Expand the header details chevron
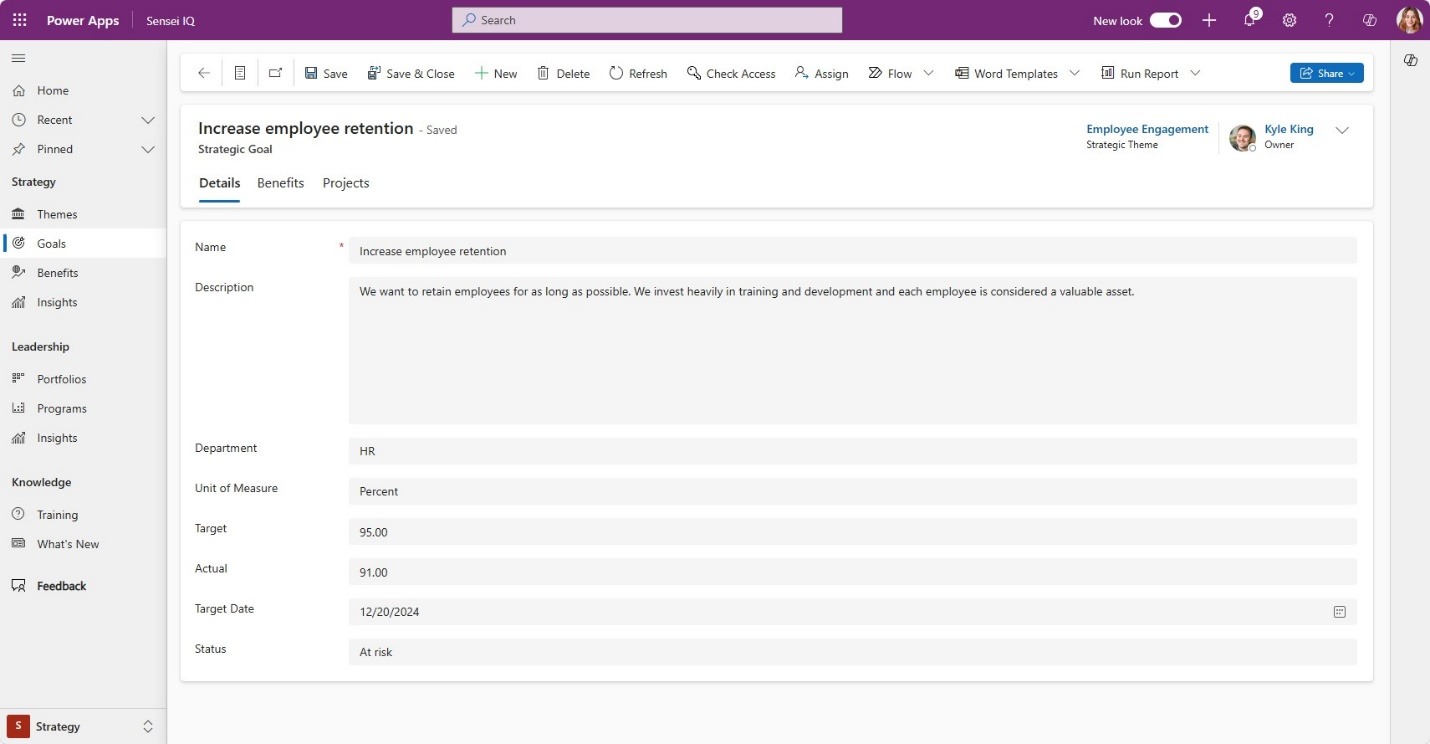1430x744 pixels. point(1342,130)
